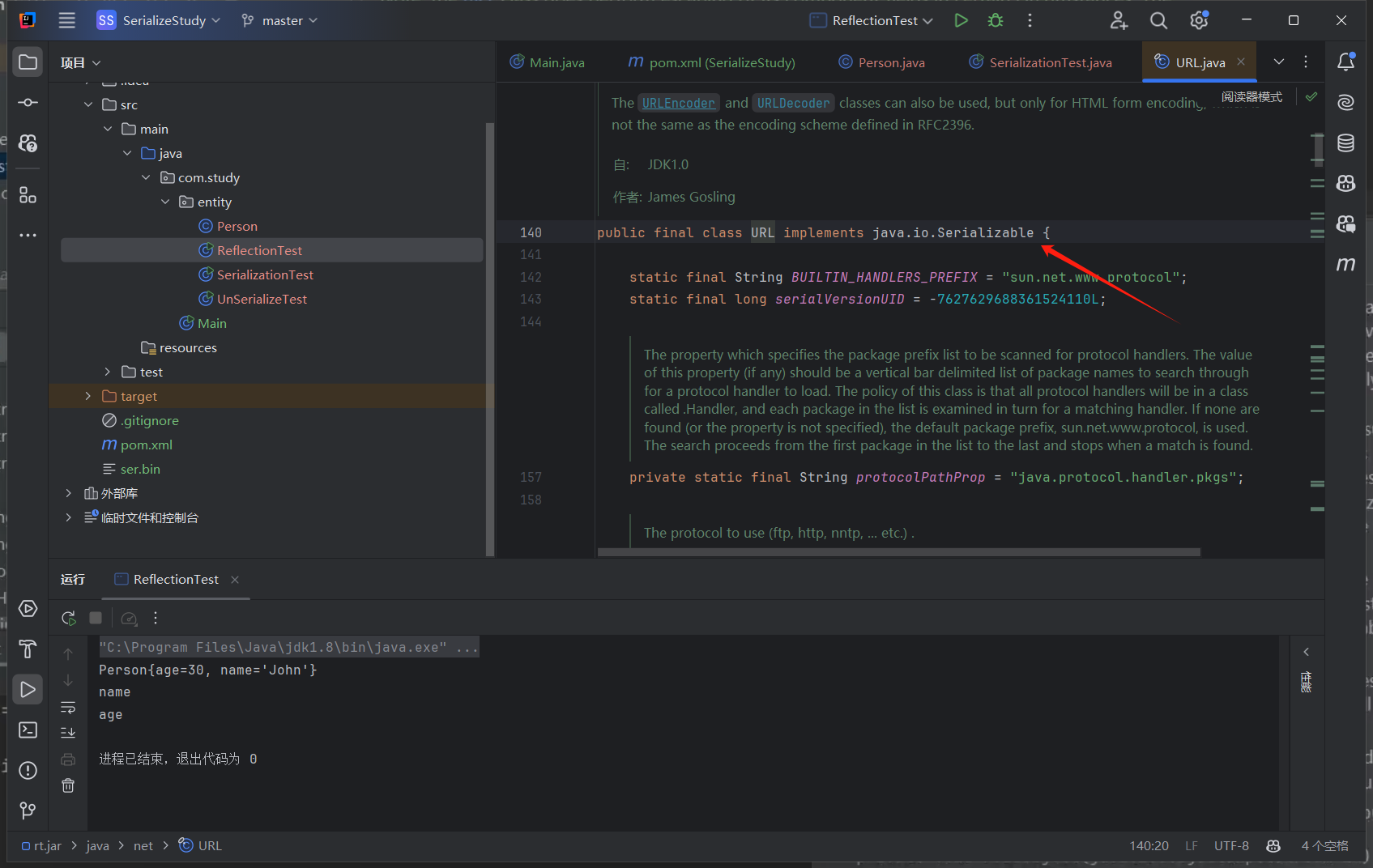
Task: Open the Project view mode dropdown
Action: click(80, 62)
